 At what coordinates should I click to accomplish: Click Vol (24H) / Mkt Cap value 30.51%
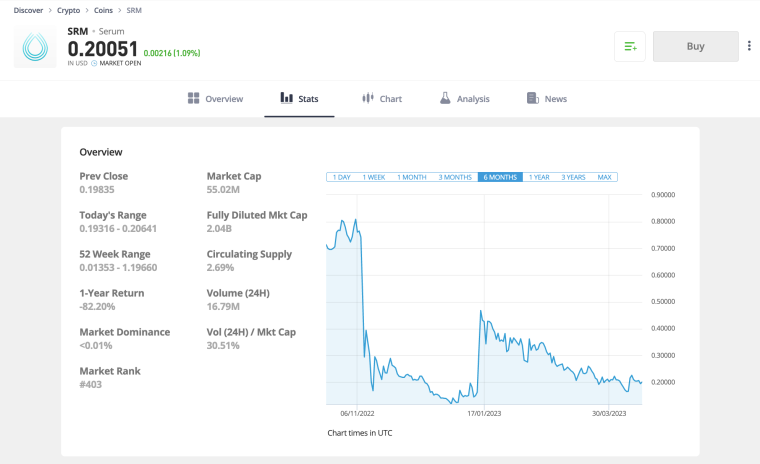pyautogui.click(x=223, y=346)
